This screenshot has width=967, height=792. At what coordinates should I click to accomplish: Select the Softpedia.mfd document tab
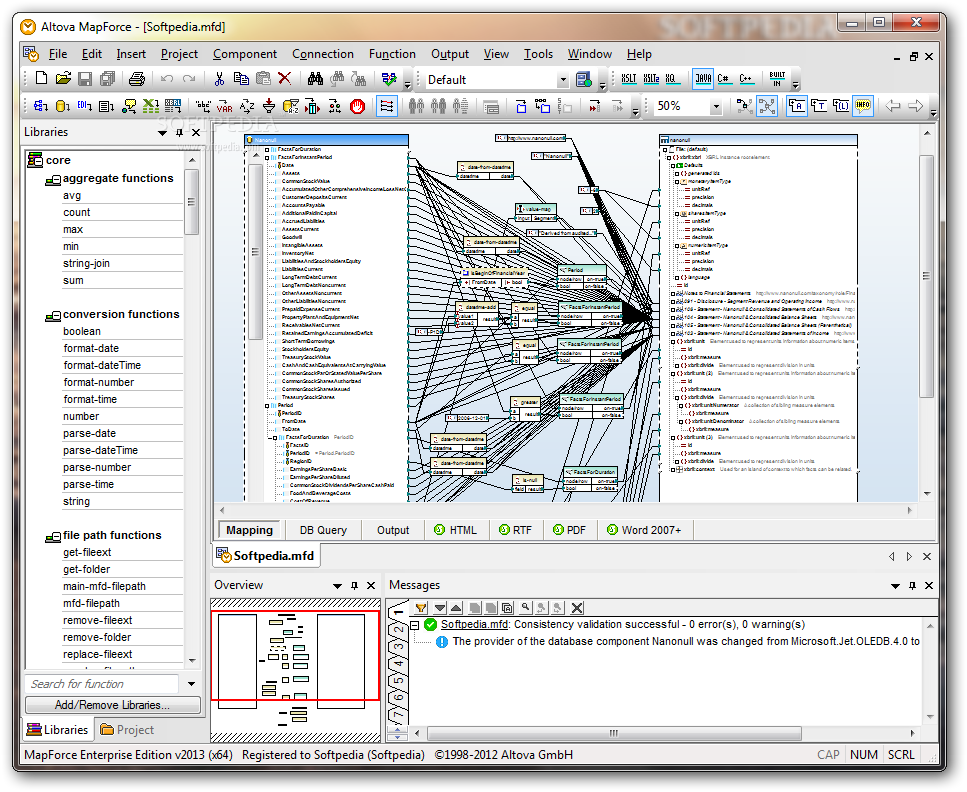coord(266,556)
